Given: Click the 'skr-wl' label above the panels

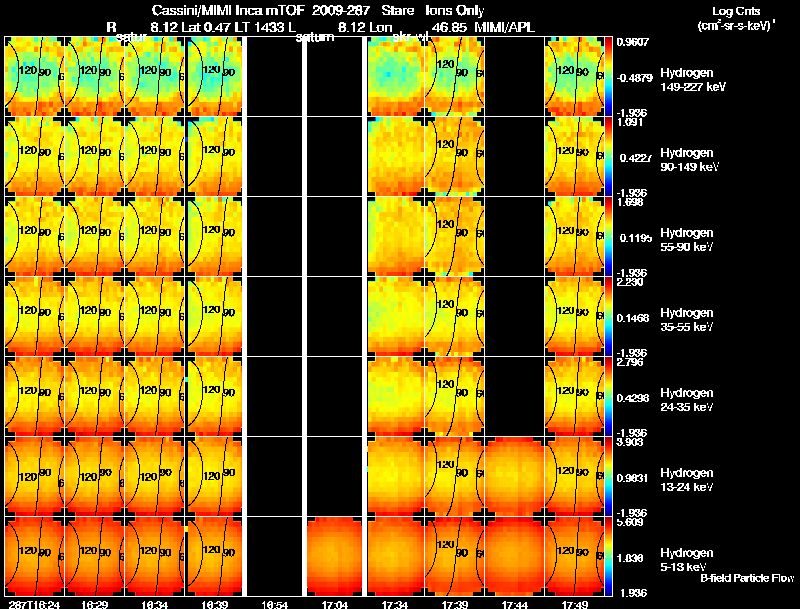Looking at the screenshot, I should [x=409, y=37].
